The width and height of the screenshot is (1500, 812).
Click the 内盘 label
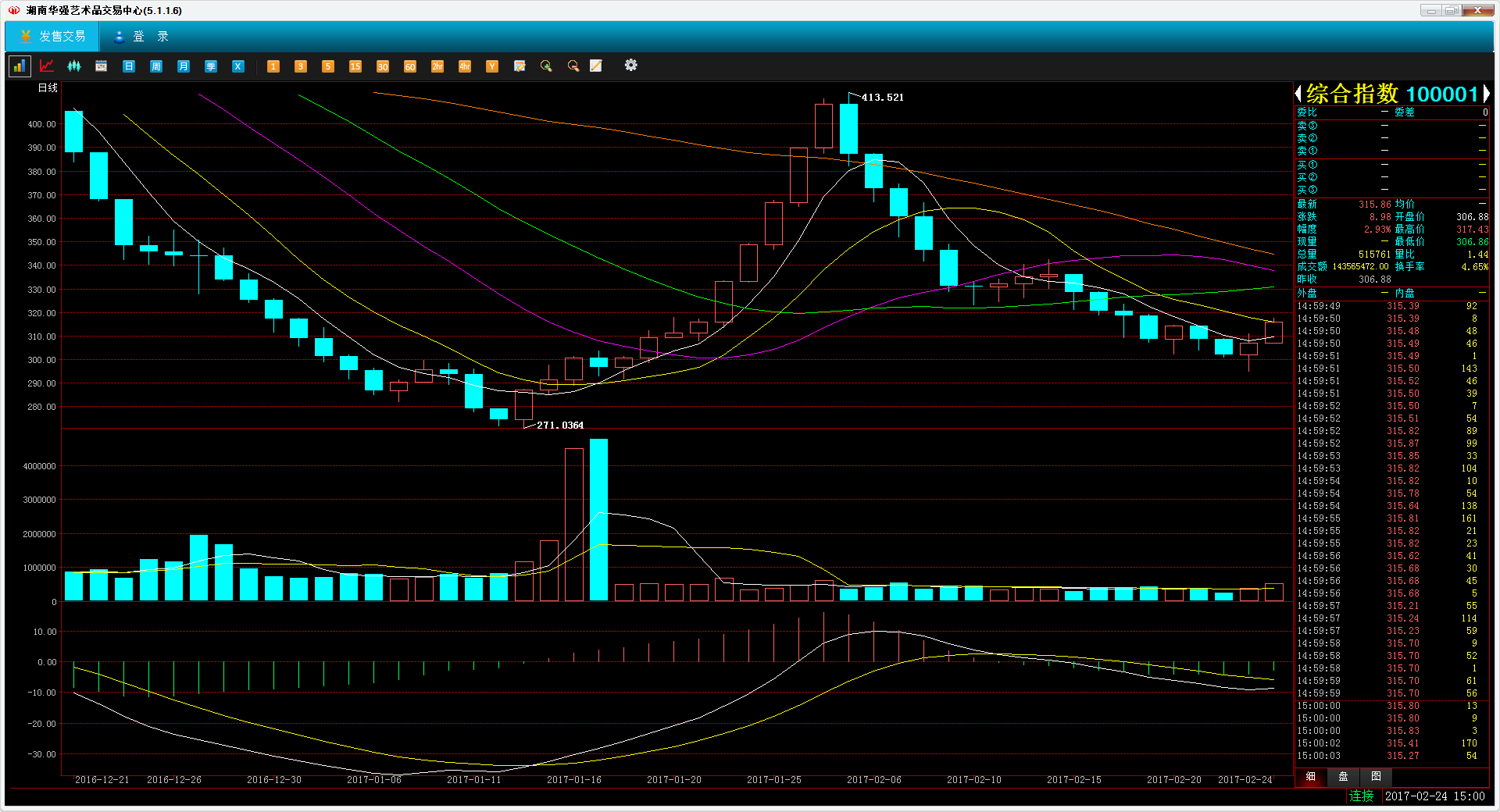[1405, 294]
